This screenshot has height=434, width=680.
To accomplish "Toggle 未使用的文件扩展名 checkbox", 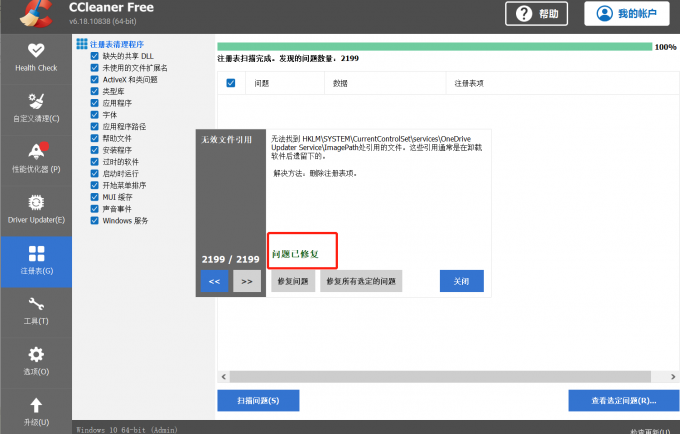I will (94, 68).
